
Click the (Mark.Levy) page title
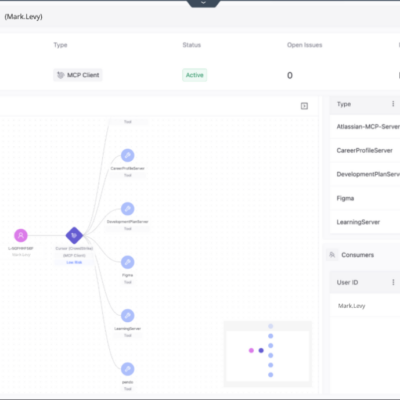[23, 17]
